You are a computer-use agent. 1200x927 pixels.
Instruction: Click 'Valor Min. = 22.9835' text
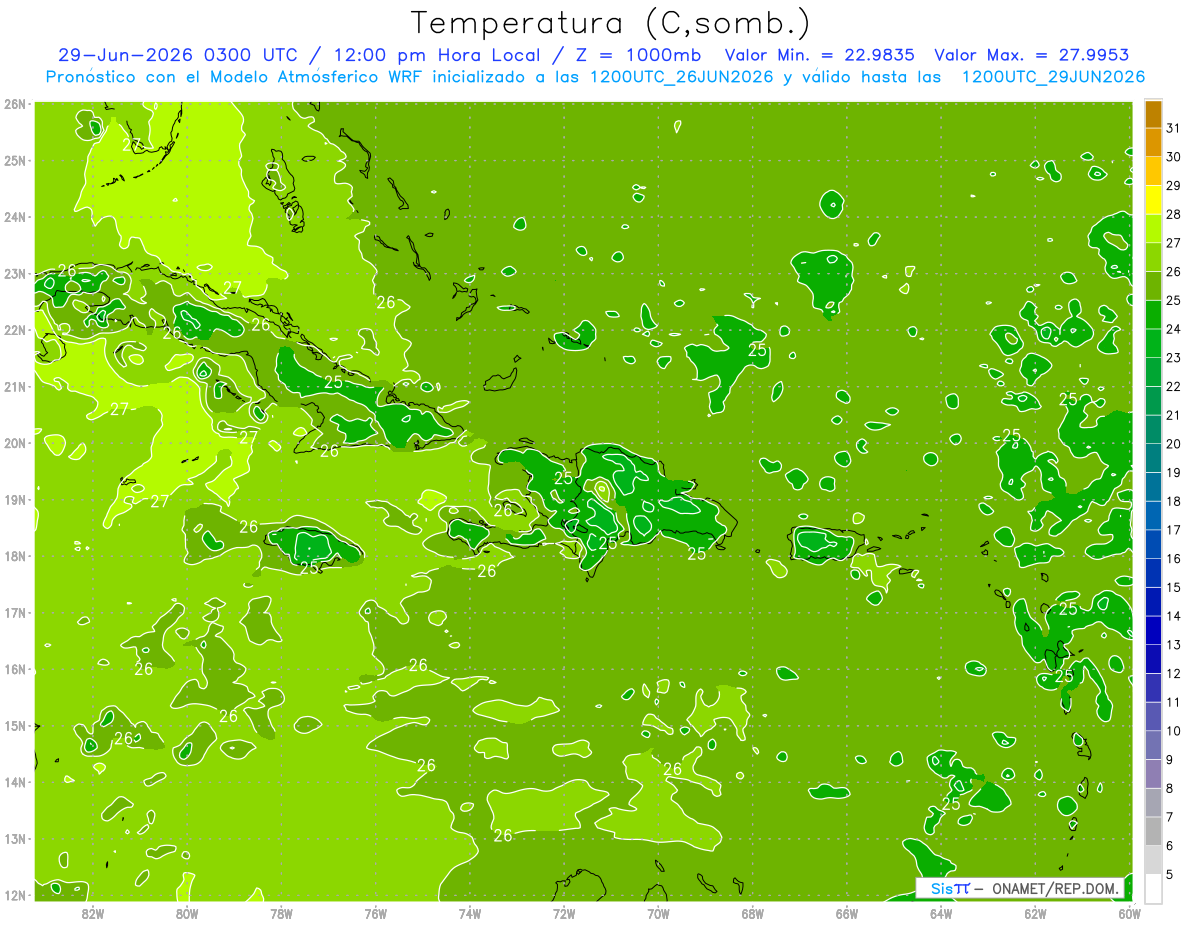[819, 55]
